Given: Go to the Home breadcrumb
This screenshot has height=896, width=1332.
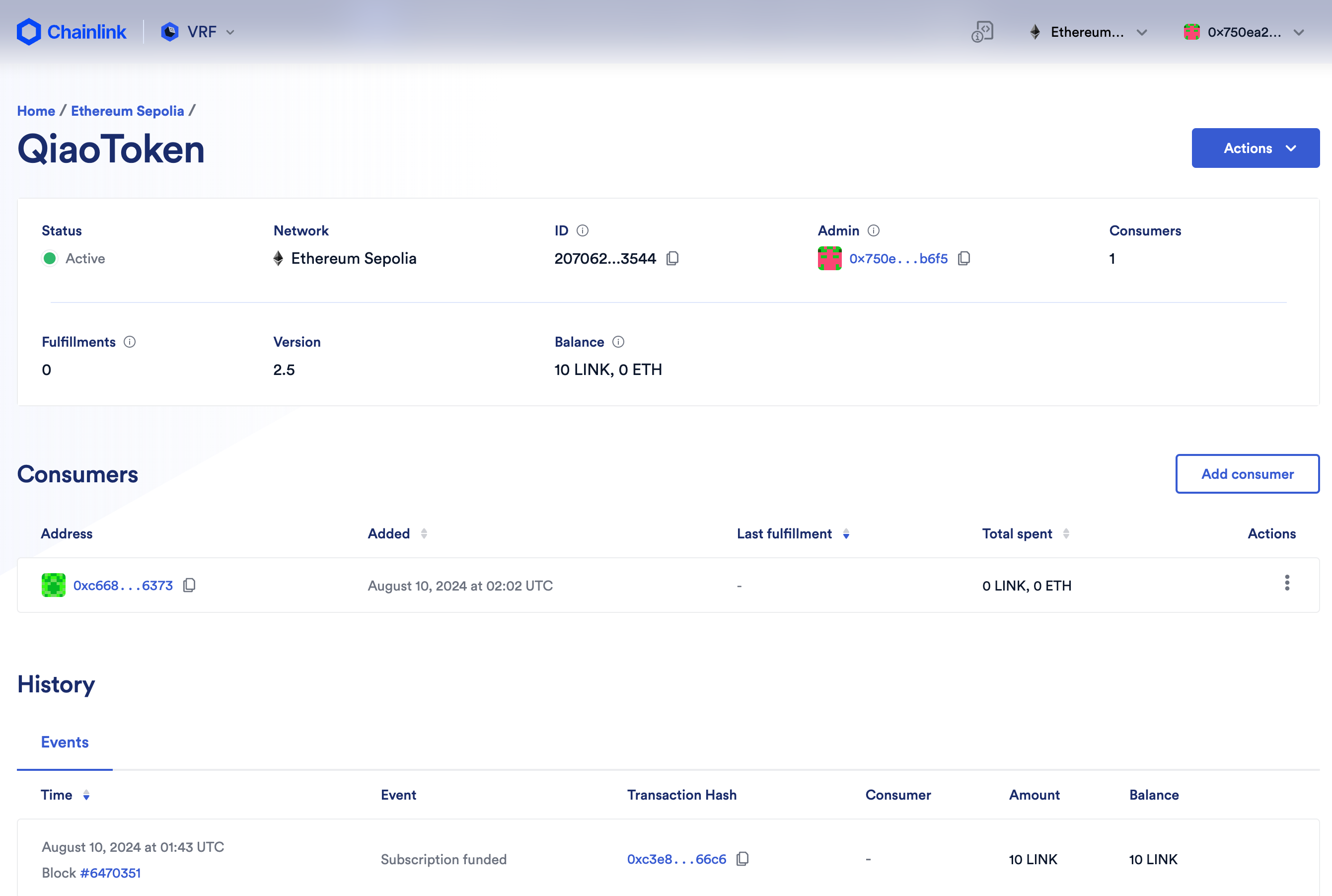Looking at the screenshot, I should pos(36,111).
